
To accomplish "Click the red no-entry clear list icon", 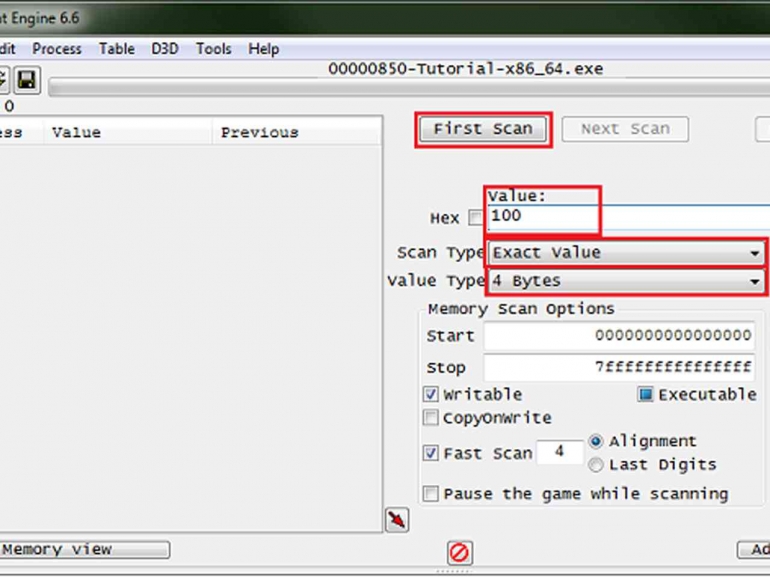I will point(460,553).
